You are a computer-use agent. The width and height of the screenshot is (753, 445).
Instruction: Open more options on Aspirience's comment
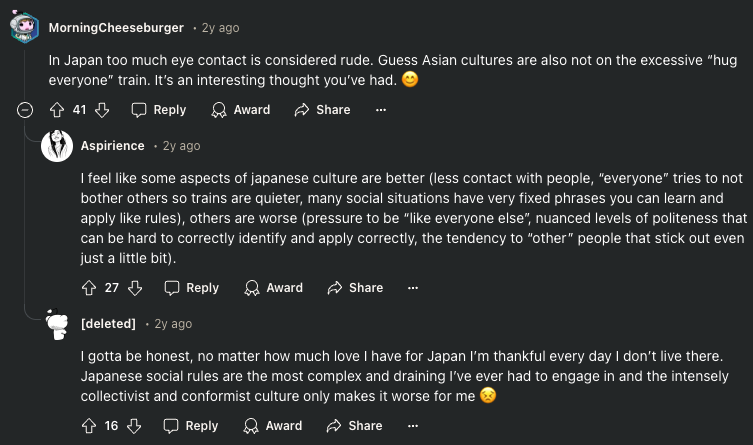coord(412,288)
